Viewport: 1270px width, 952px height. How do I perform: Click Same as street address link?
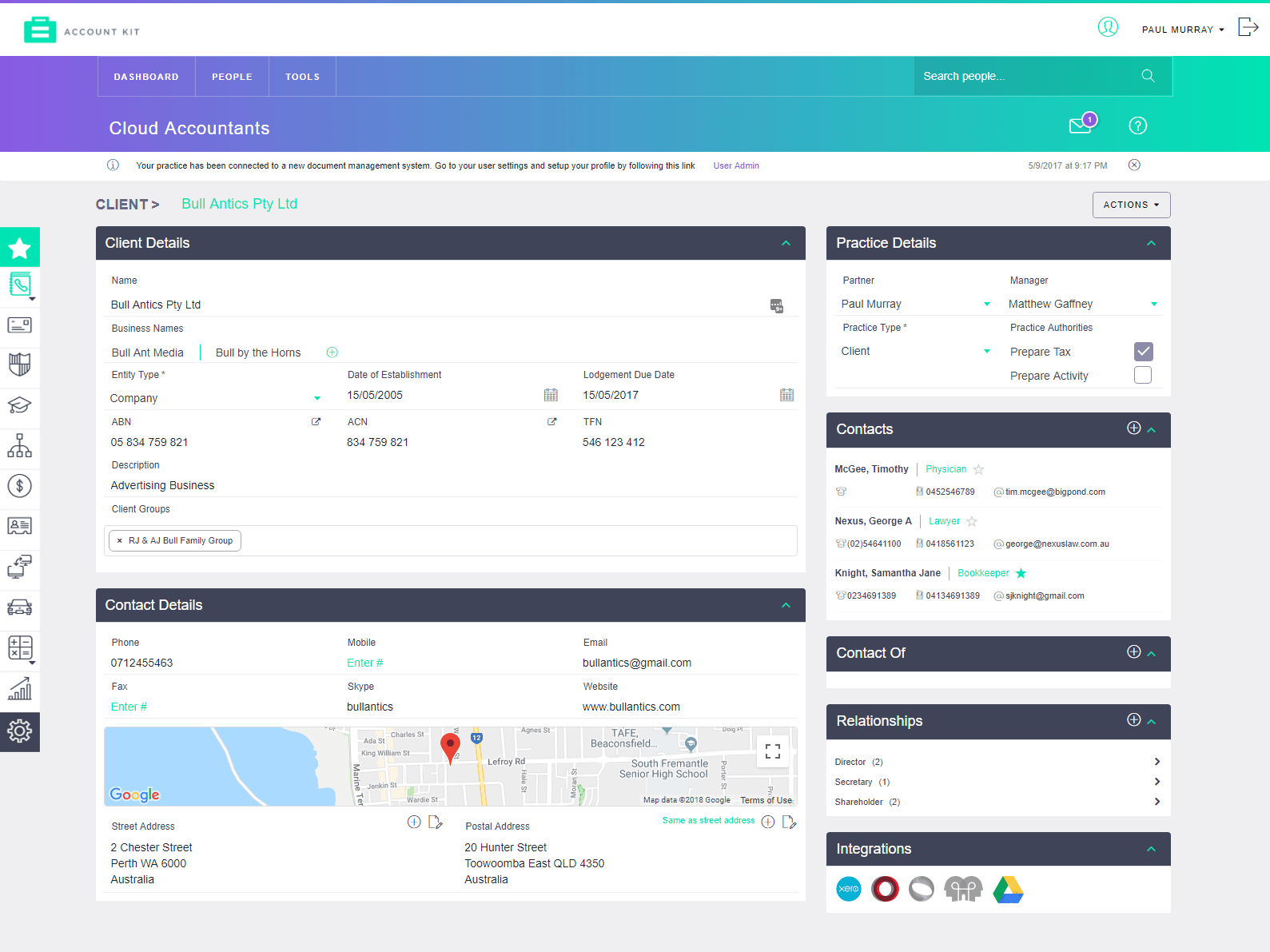[708, 821]
